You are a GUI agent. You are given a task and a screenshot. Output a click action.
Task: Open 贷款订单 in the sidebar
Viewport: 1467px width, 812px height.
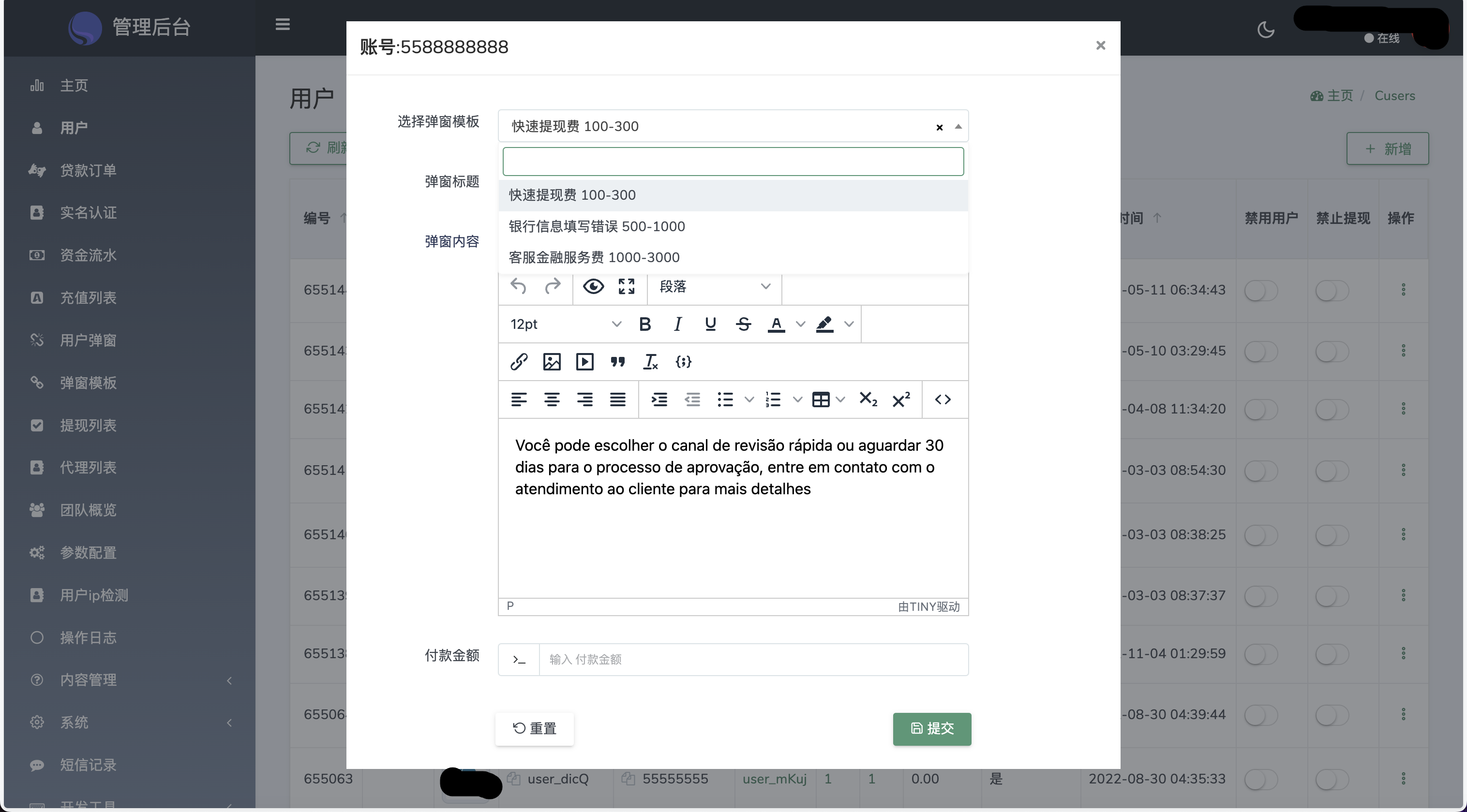tap(88, 170)
